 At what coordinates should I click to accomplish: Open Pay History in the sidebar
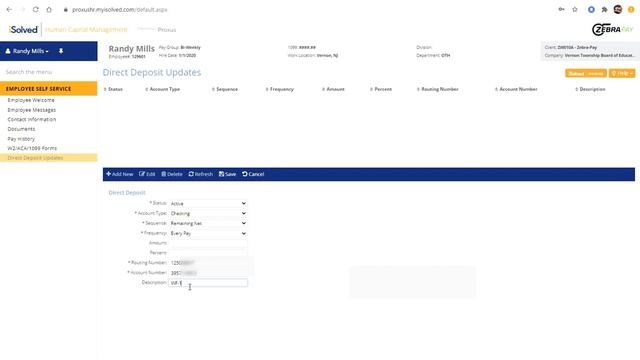(x=21, y=139)
